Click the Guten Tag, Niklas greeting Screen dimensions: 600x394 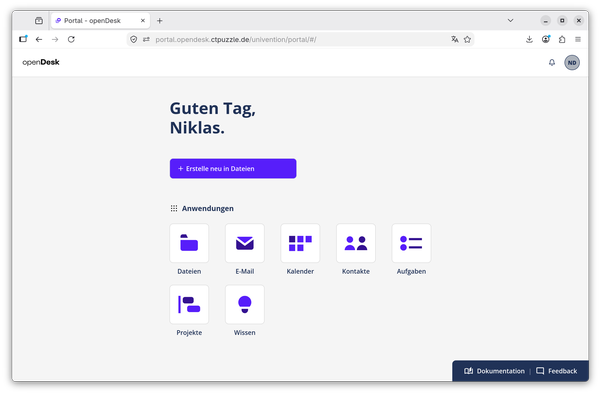[x=213, y=118]
